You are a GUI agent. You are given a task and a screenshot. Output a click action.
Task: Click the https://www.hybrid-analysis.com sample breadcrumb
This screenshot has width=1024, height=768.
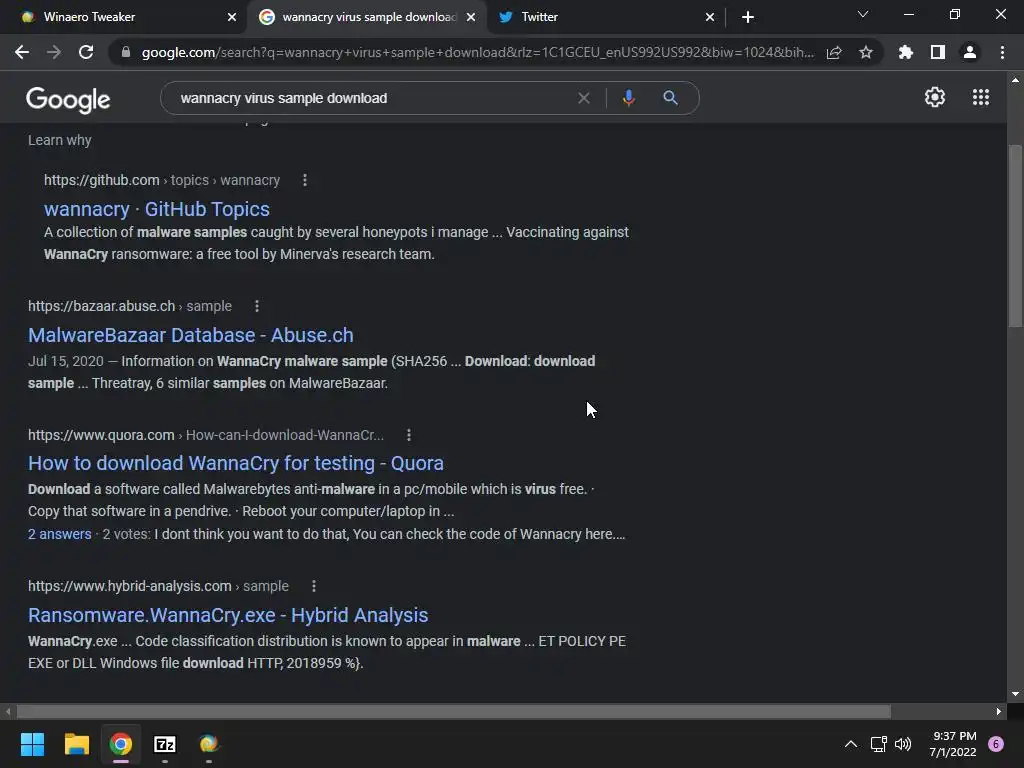158,586
